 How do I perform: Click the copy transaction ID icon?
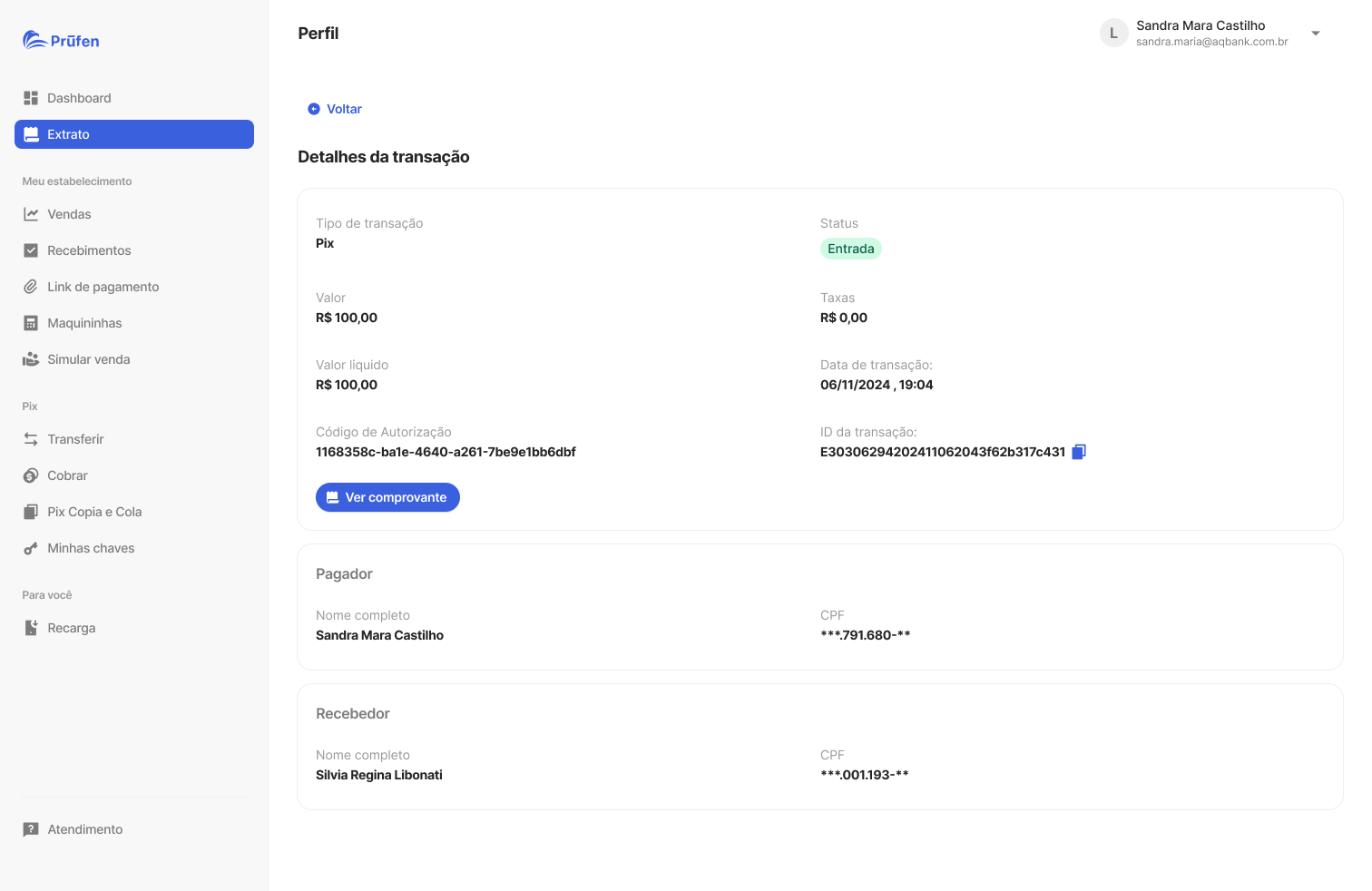click(1079, 452)
